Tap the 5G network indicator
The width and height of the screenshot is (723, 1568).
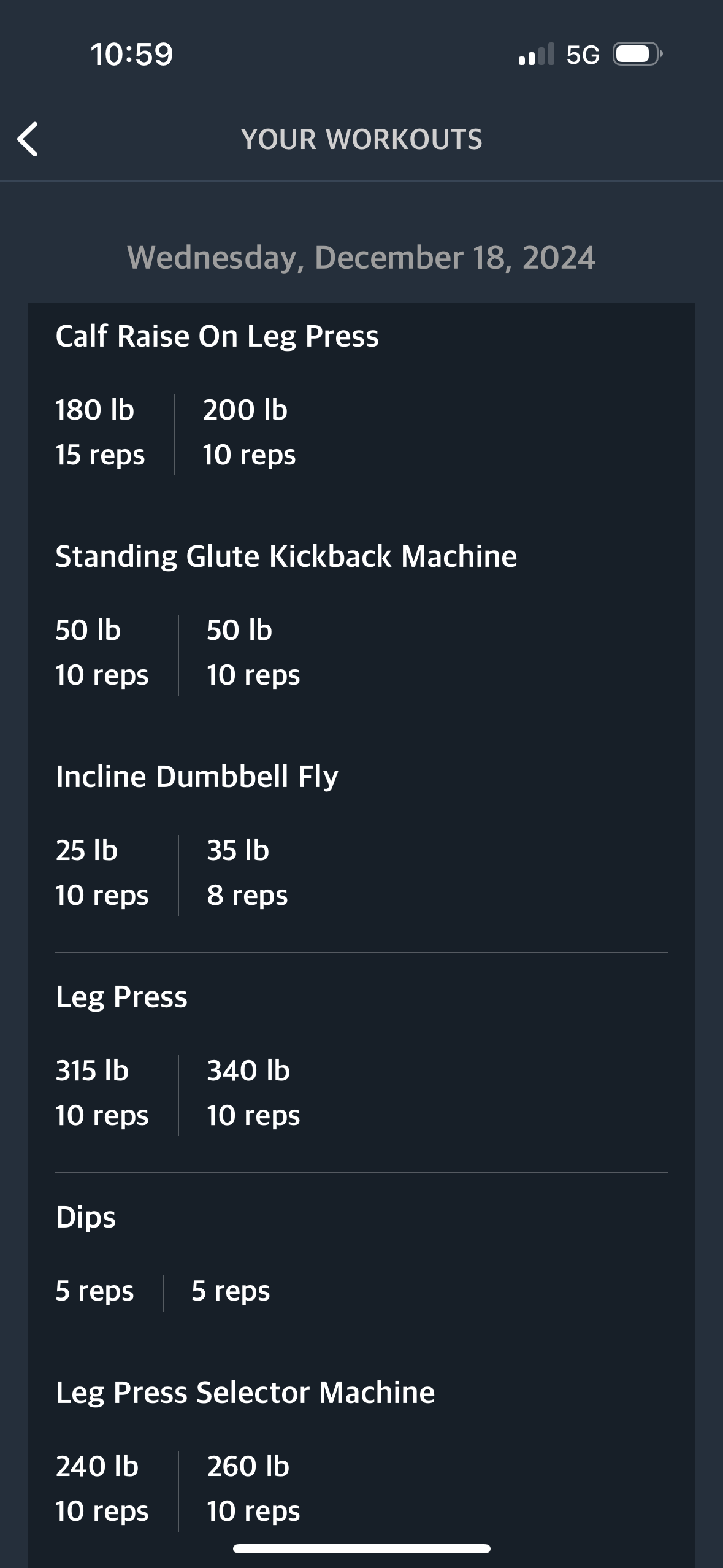pyautogui.click(x=583, y=55)
